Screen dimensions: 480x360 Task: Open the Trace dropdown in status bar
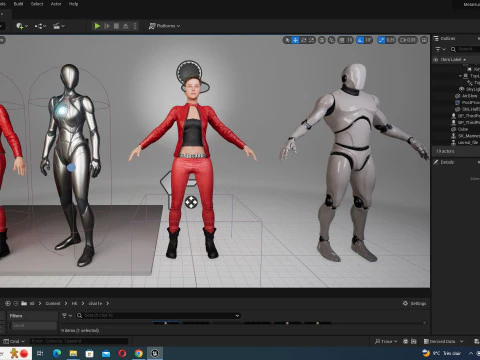point(386,341)
